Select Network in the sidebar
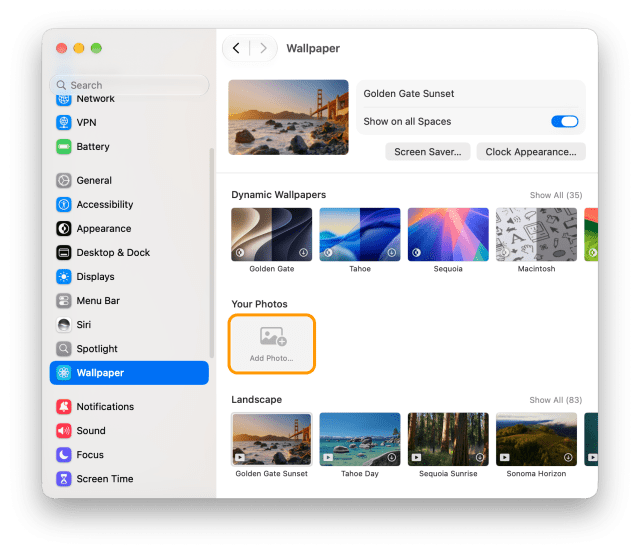 click(96, 99)
